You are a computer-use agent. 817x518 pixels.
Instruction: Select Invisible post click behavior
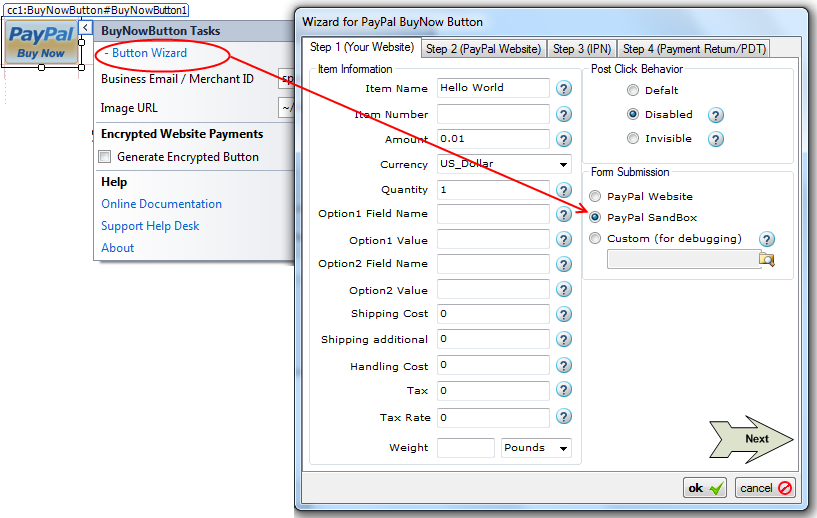[x=633, y=139]
